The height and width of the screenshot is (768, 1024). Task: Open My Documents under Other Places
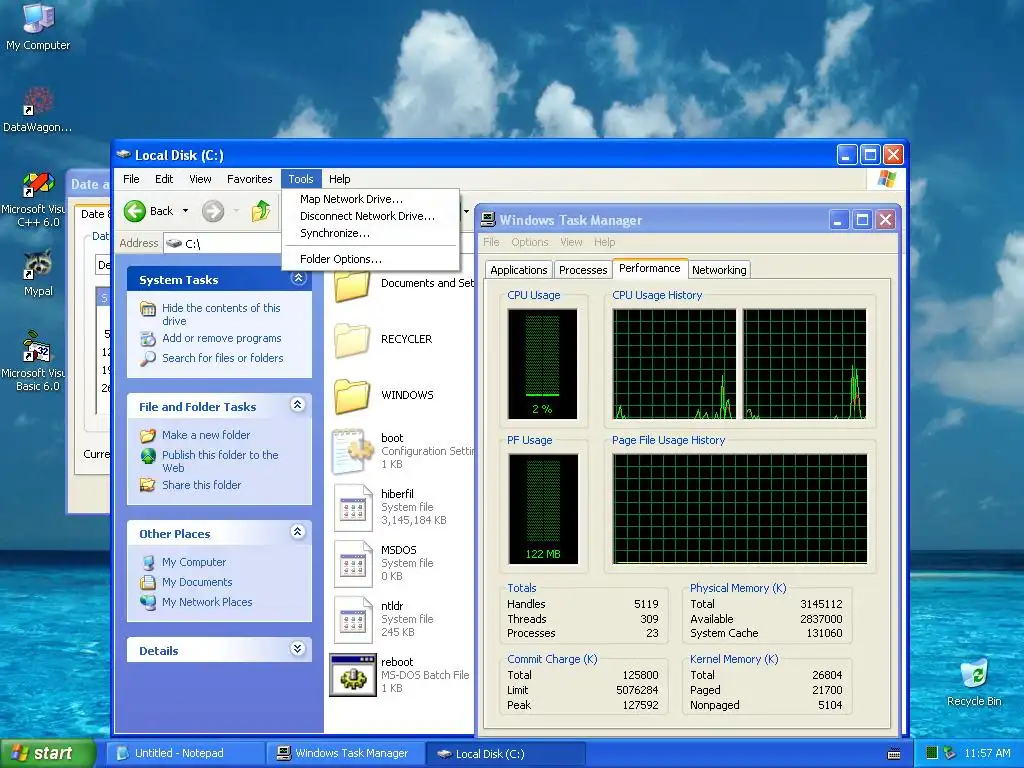point(197,582)
